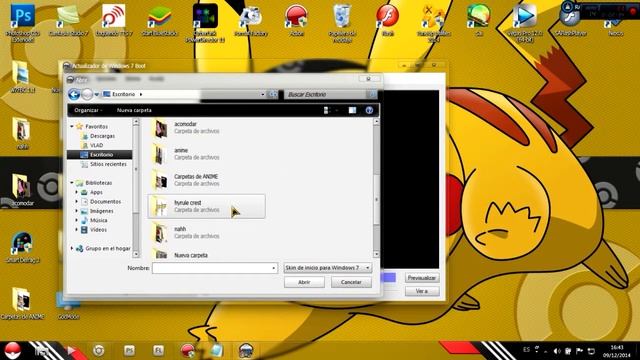Select the acomodar folder in file list
This screenshot has height=360, width=640.
[x=206, y=128]
